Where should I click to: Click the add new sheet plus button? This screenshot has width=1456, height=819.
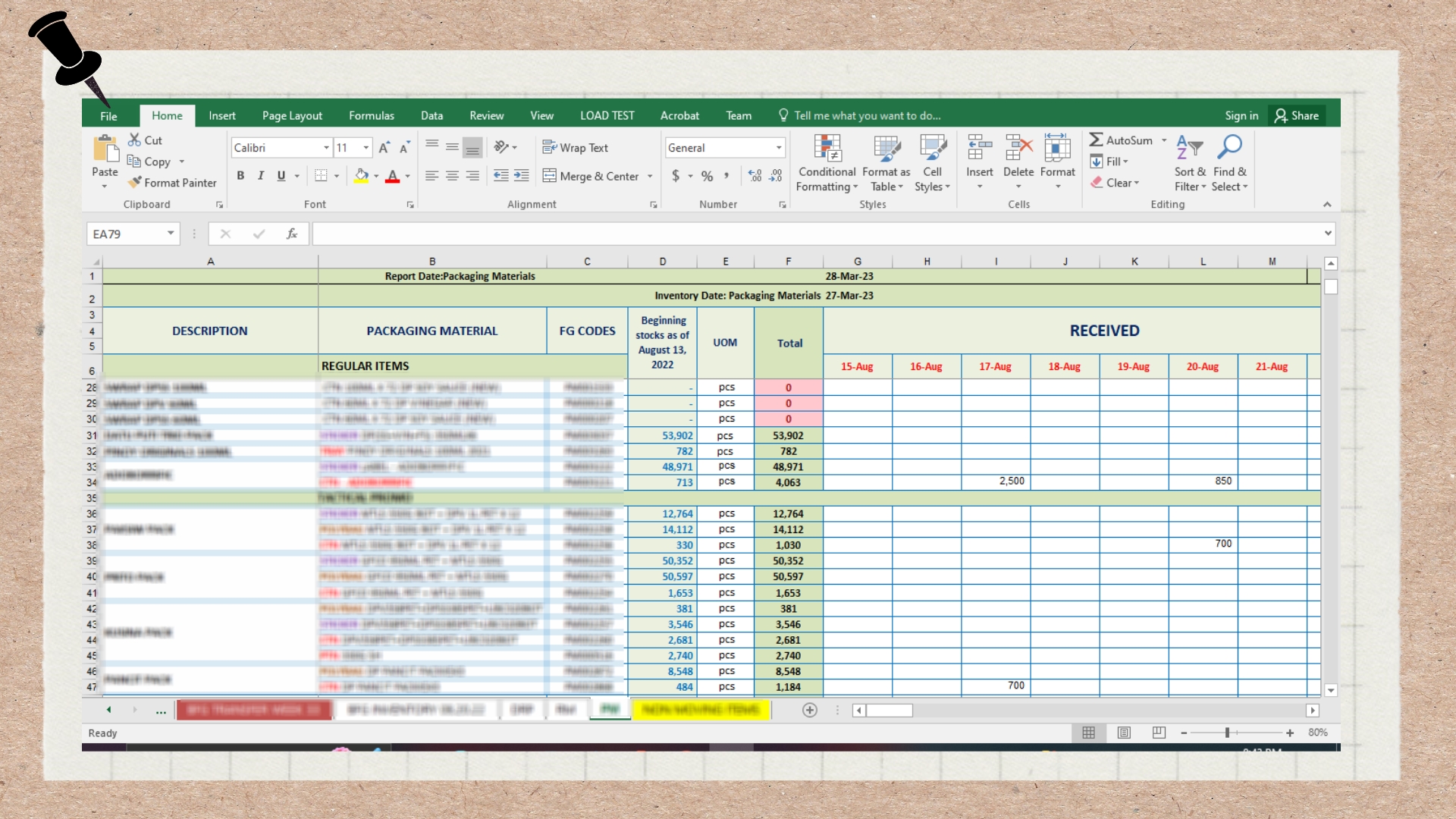[810, 711]
